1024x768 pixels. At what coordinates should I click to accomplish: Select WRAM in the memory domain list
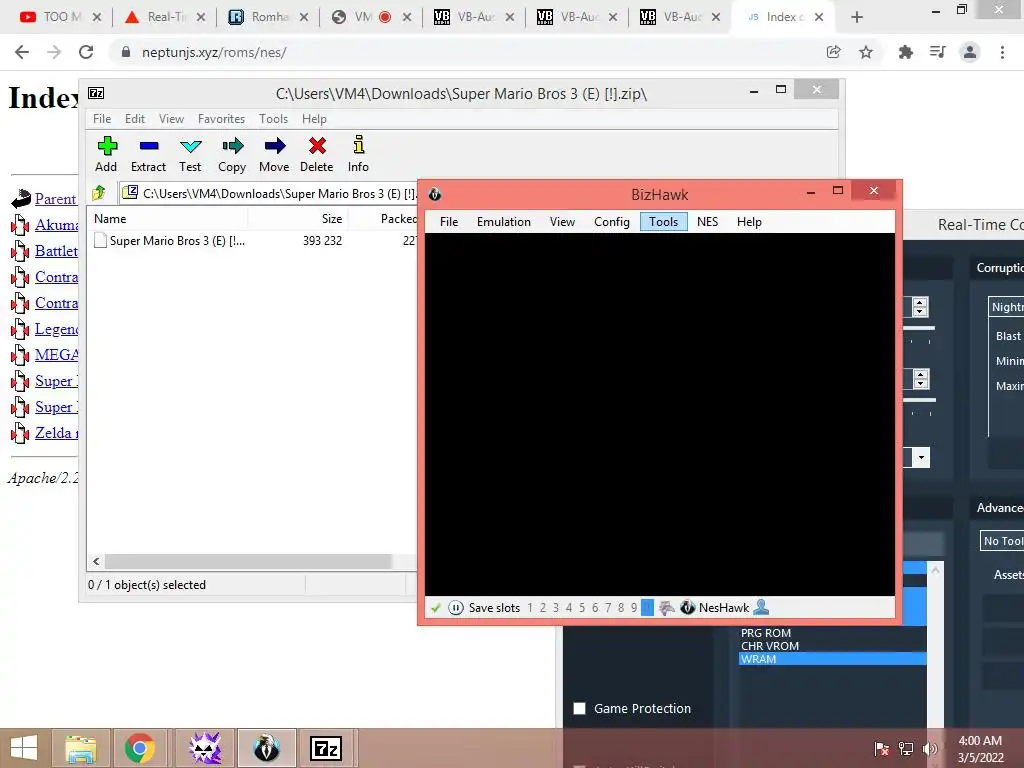(833, 659)
